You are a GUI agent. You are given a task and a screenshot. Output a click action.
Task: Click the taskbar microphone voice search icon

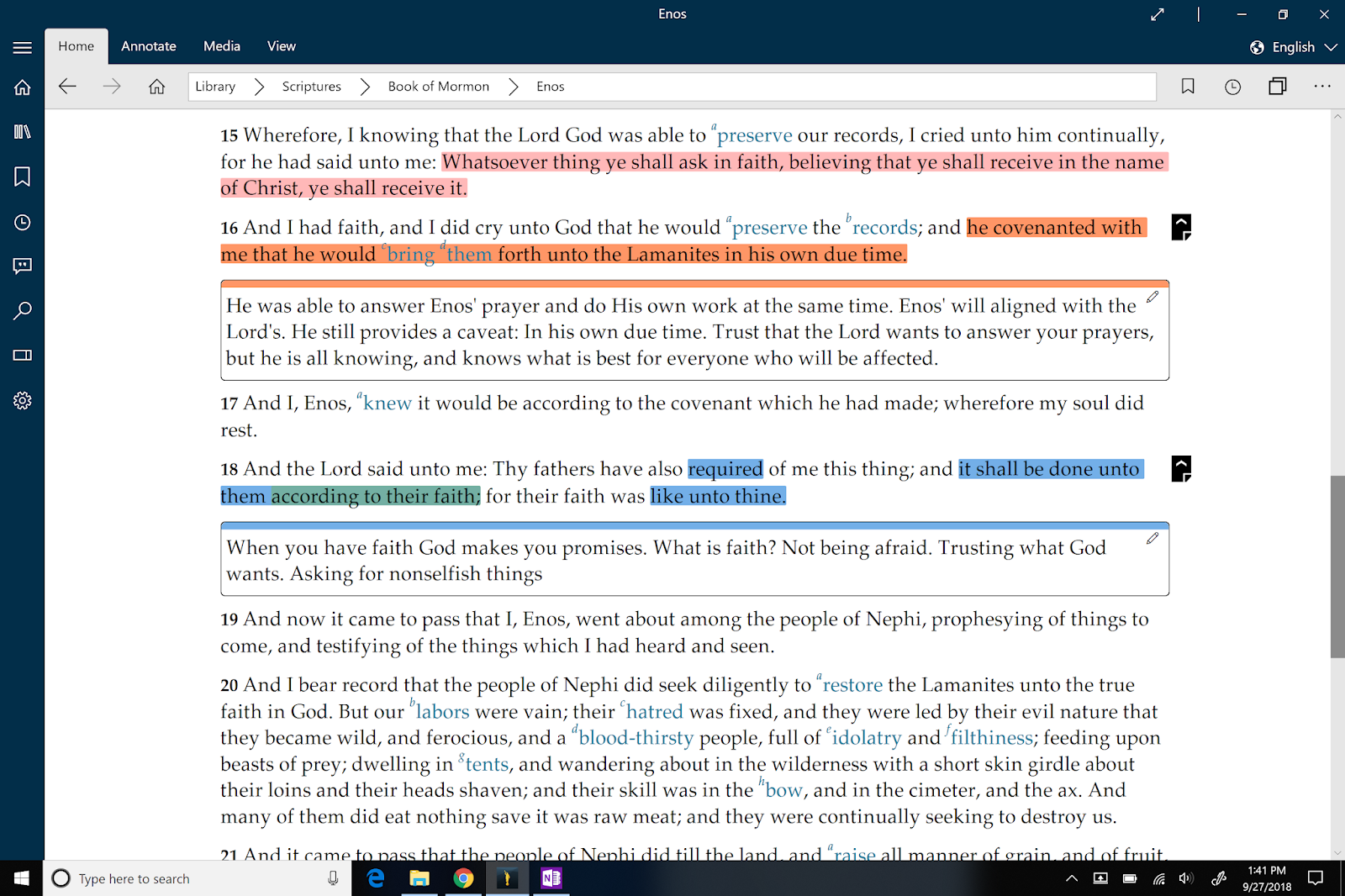[x=333, y=878]
